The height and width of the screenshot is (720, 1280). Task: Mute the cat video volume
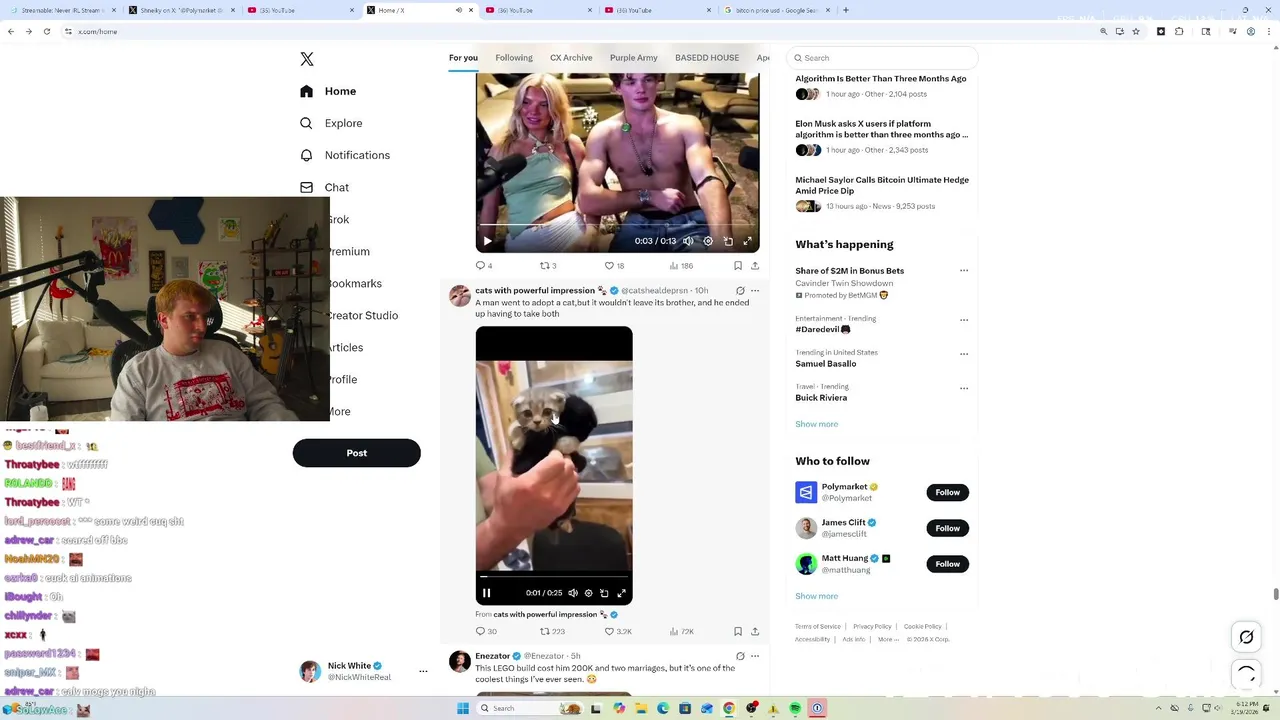click(573, 593)
